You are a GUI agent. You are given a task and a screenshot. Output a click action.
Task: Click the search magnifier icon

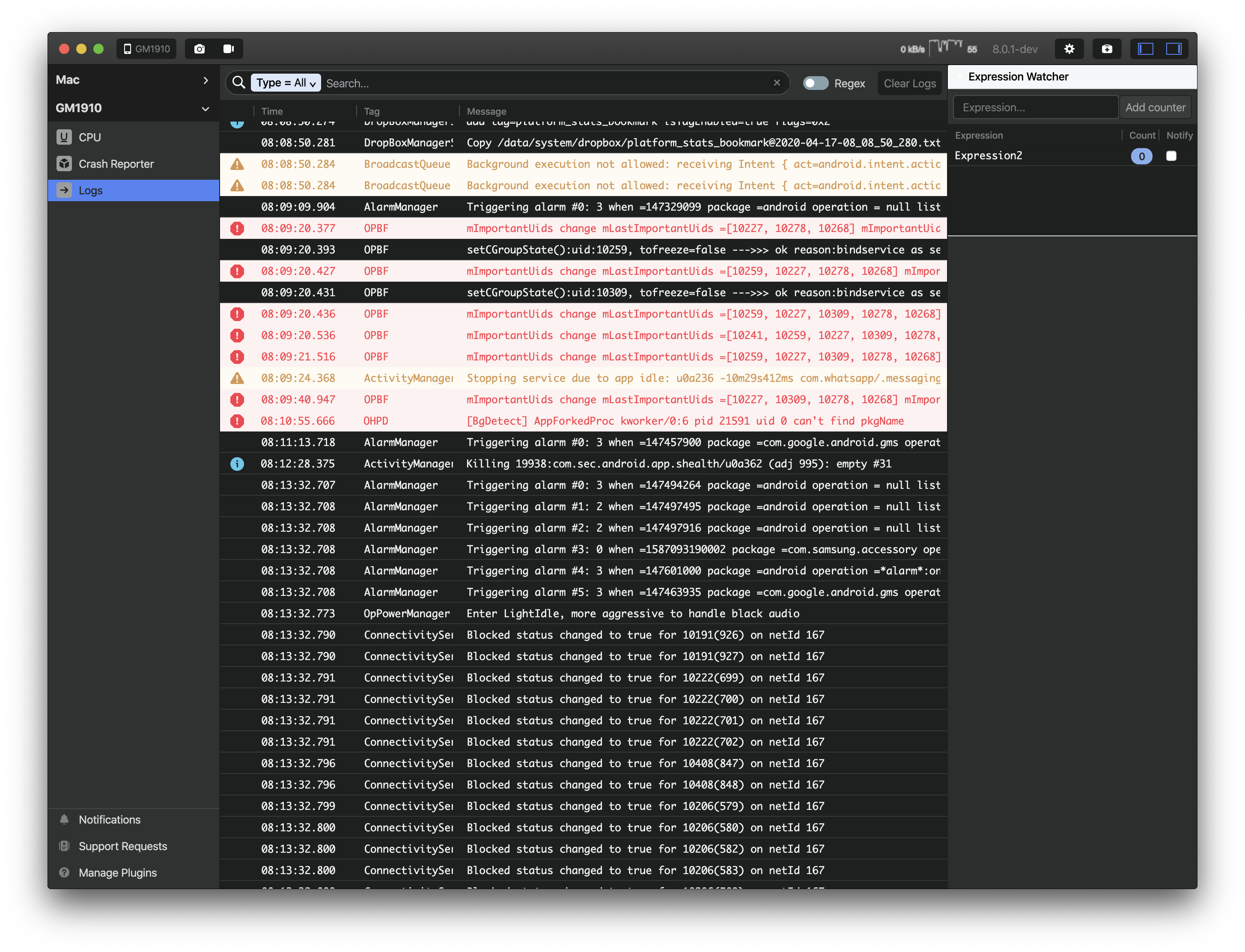238,83
